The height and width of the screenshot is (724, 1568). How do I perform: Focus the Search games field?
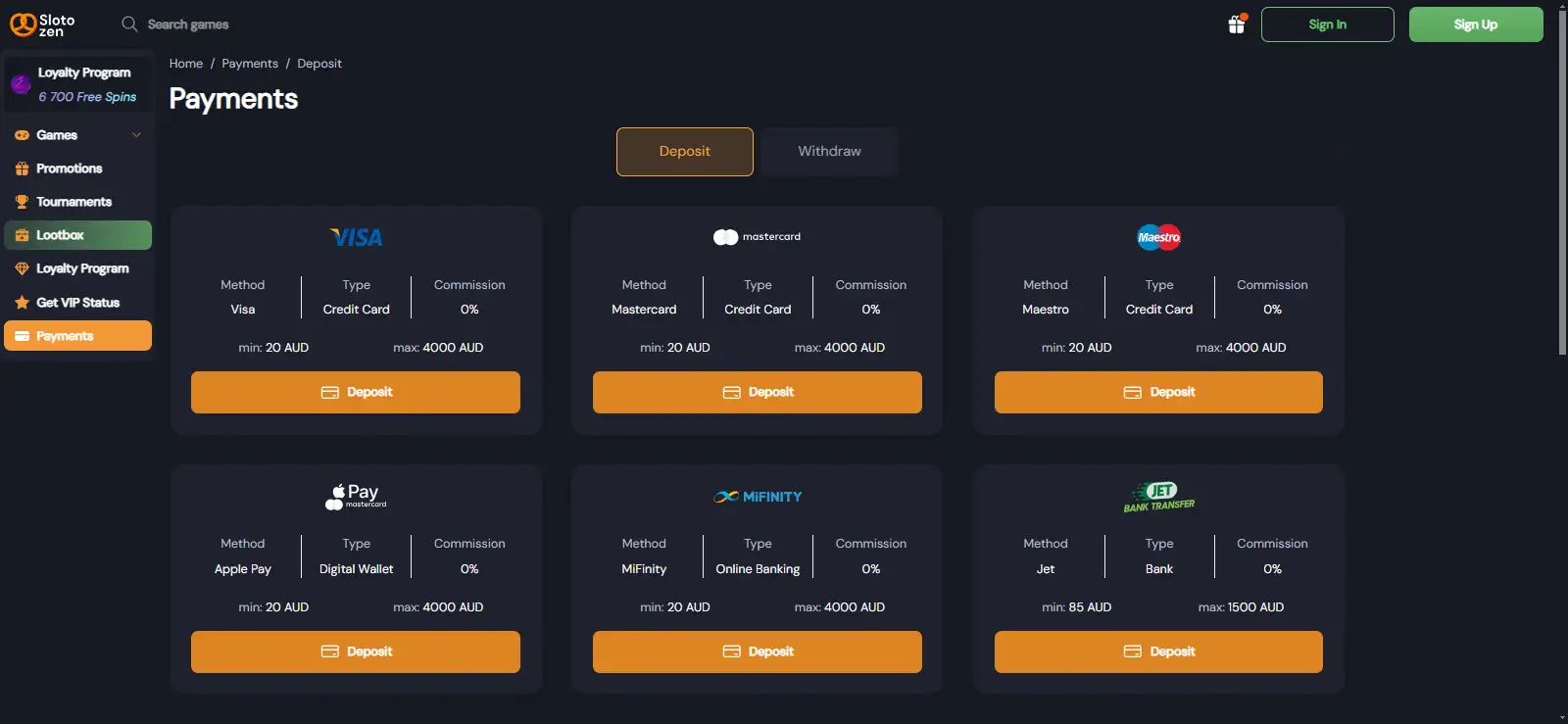(x=188, y=24)
